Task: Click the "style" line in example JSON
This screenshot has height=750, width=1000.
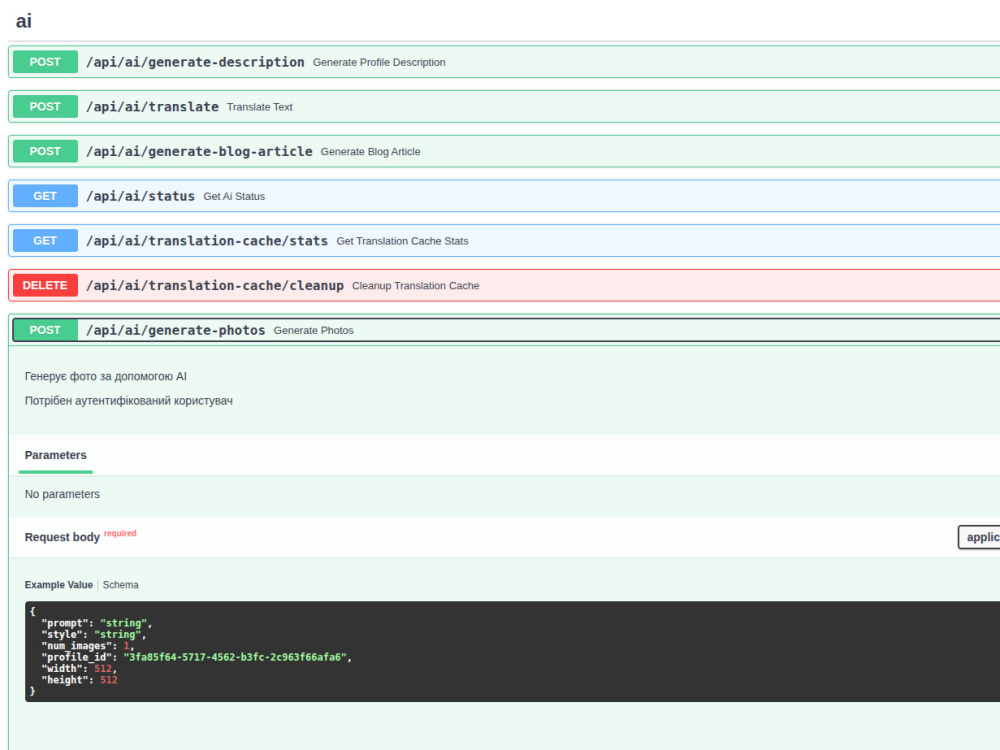Action: (94, 635)
